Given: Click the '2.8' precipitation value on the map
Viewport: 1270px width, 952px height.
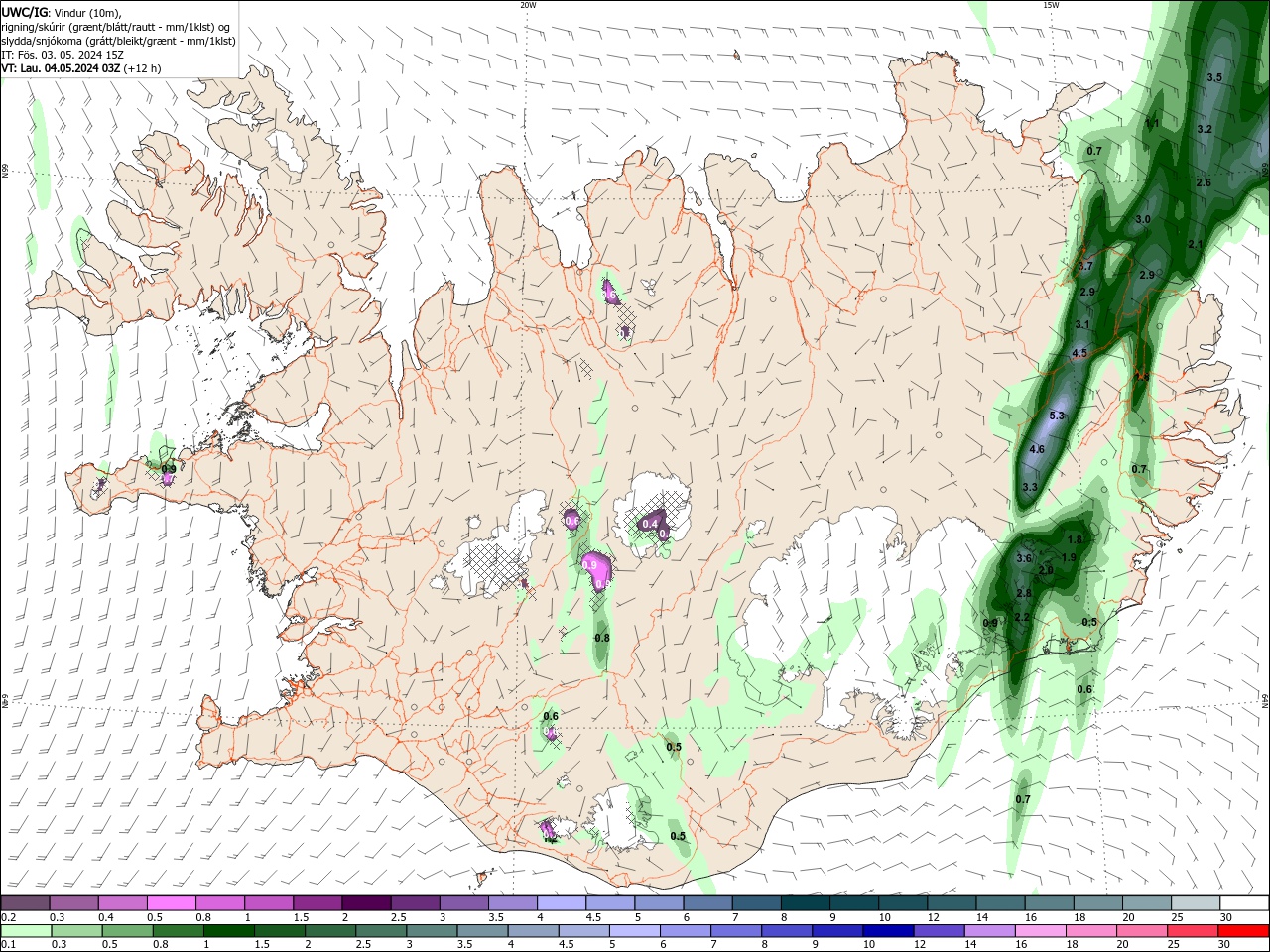Looking at the screenshot, I should pyautogui.click(x=1024, y=593).
